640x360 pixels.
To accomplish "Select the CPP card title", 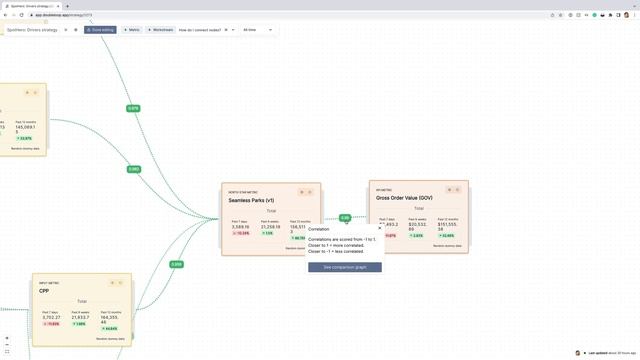I will (x=44, y=291).
